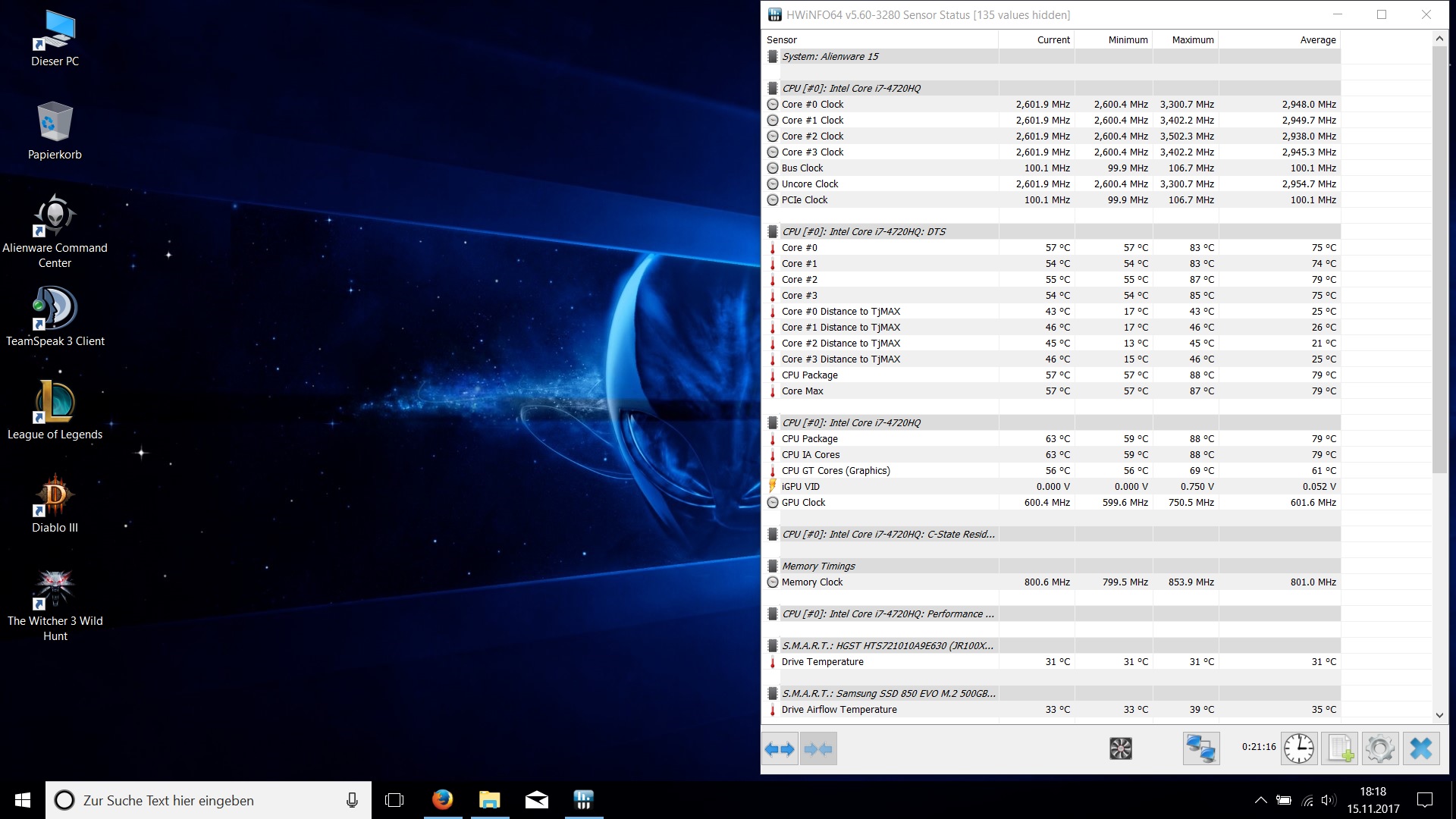Viewport: 1456px width, 819px height.
Task: Open Task View from taskbar
Action: pos(394,800)
